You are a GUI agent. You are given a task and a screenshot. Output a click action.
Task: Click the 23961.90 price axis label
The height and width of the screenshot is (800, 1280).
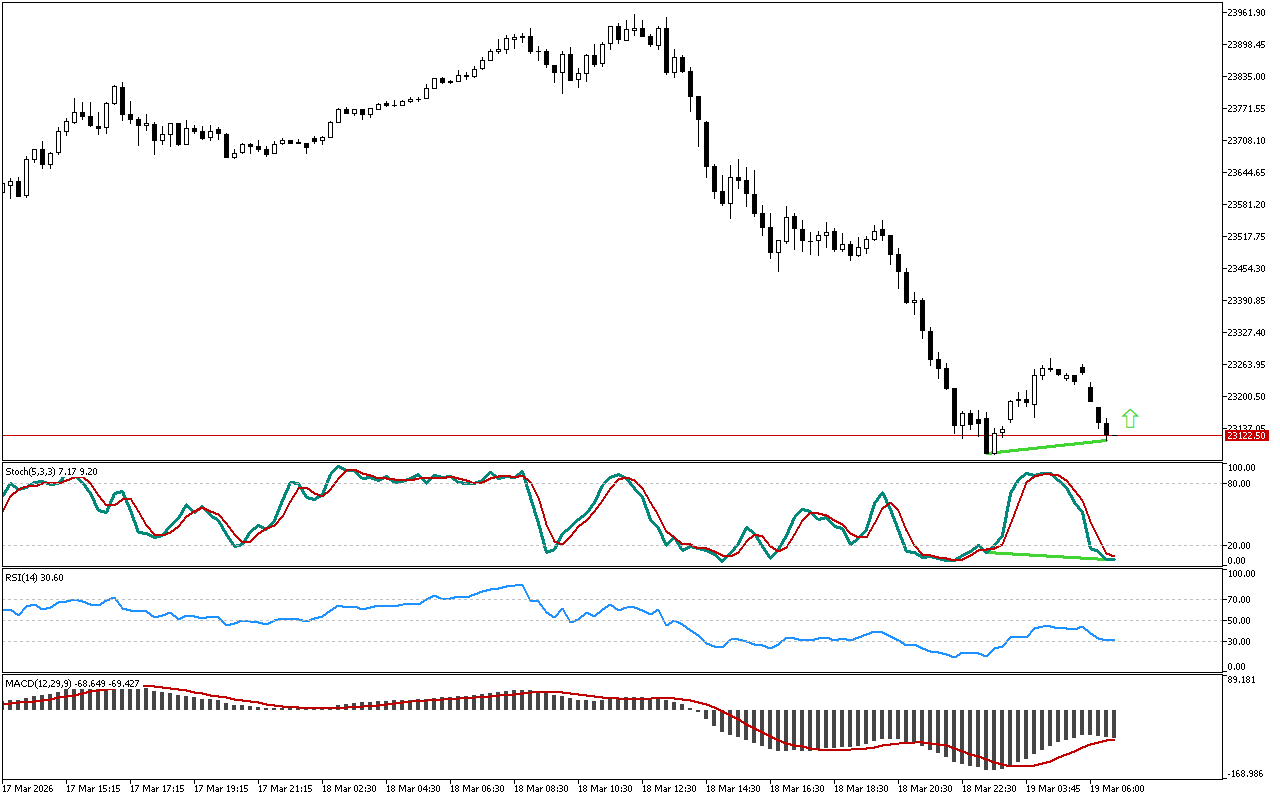point(1246,13)
